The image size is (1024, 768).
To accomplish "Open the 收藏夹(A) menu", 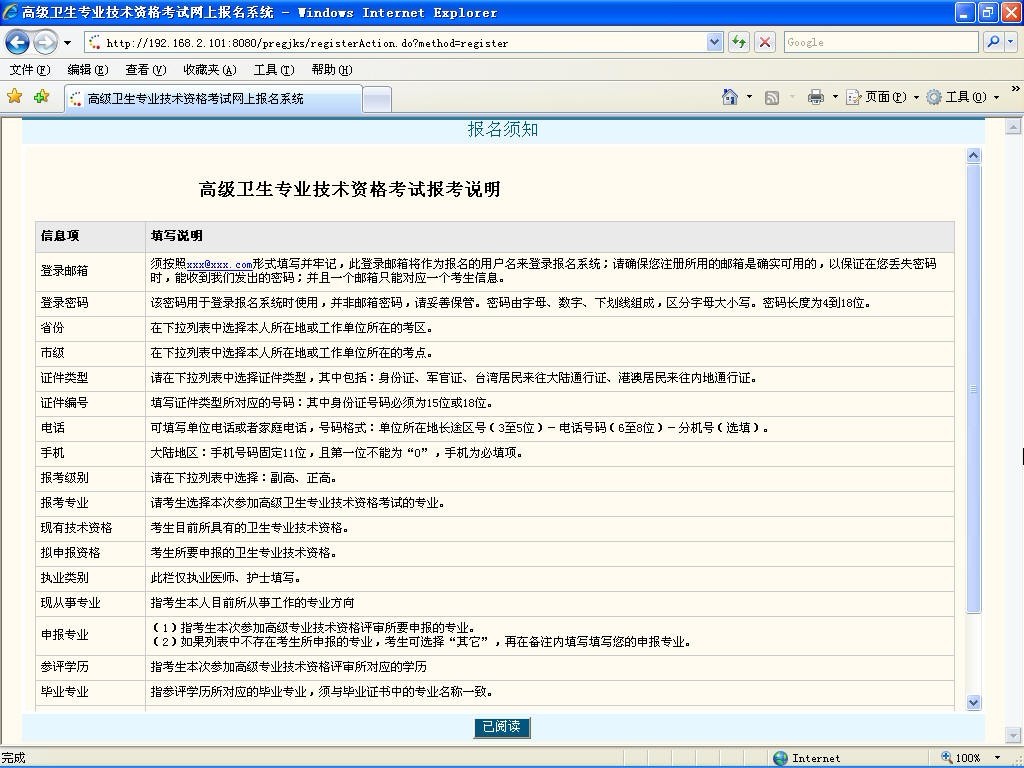I will click(210, 70).
